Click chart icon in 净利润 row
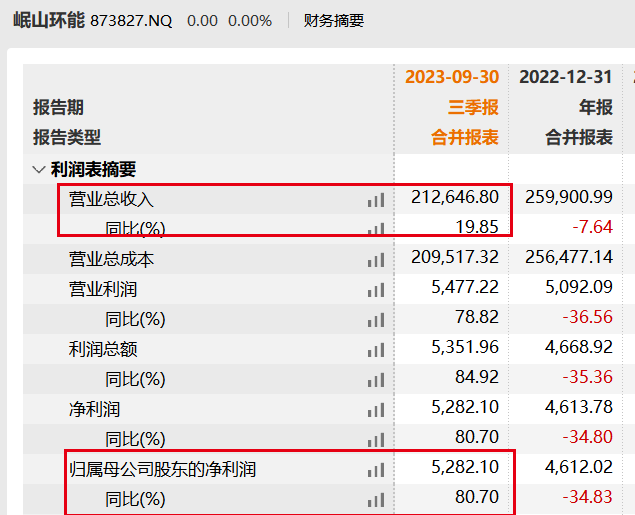The image size is (635, 515). coord(375,409)
